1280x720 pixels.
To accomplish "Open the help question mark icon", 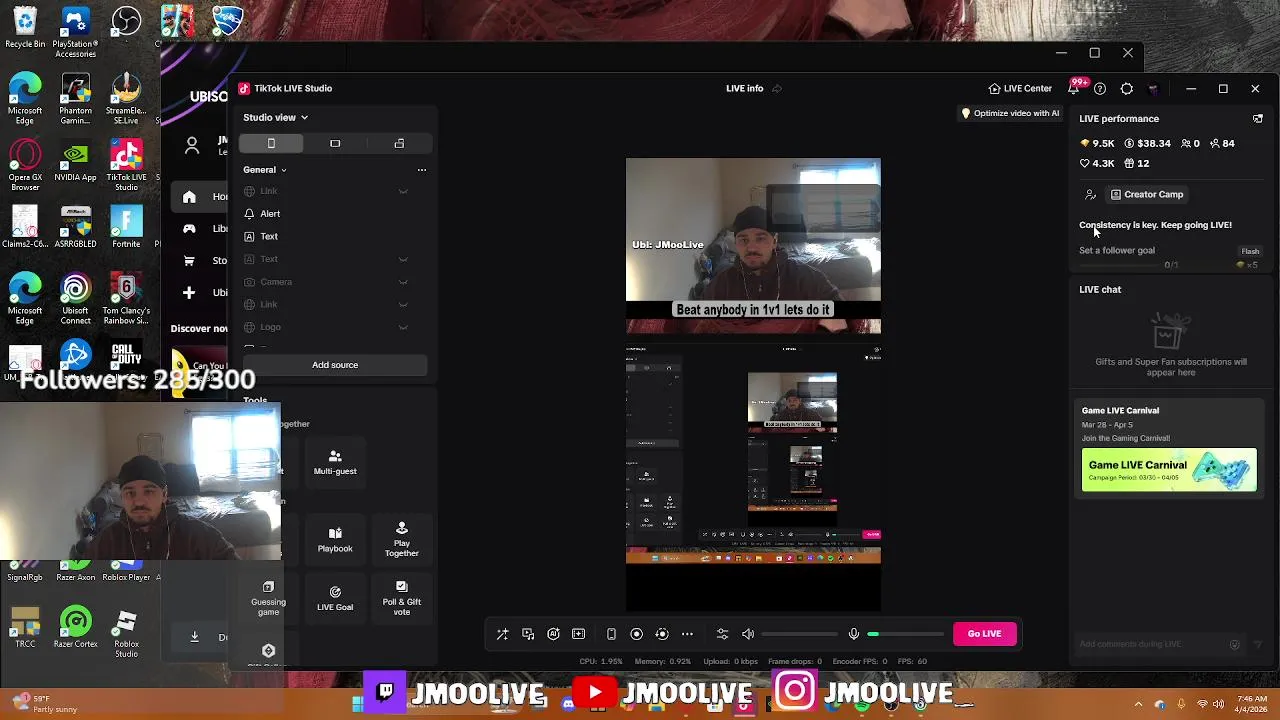I will click(1100, 89).
